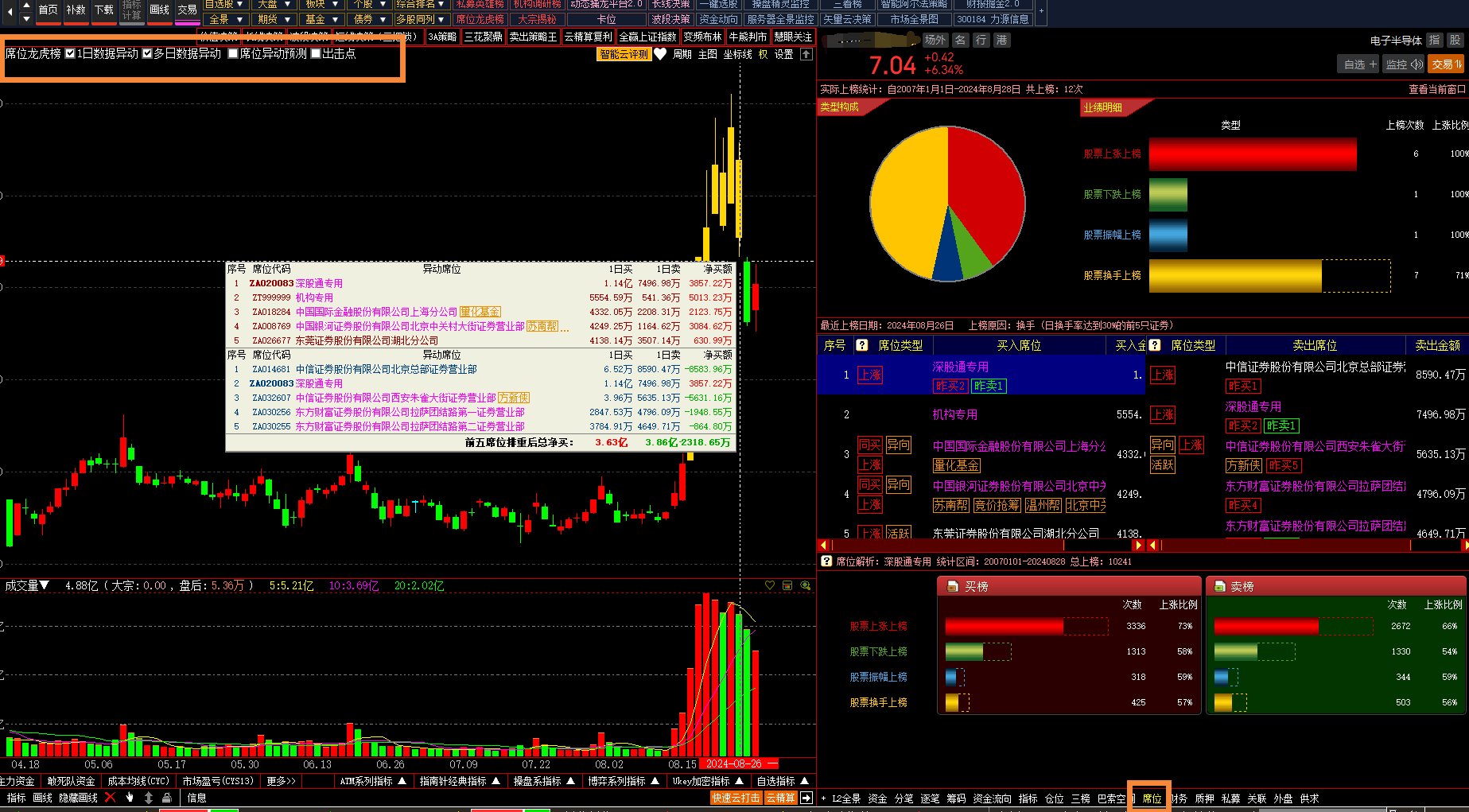
Task: Expand the ATM系列指标 list
Action: click(374, 781)
